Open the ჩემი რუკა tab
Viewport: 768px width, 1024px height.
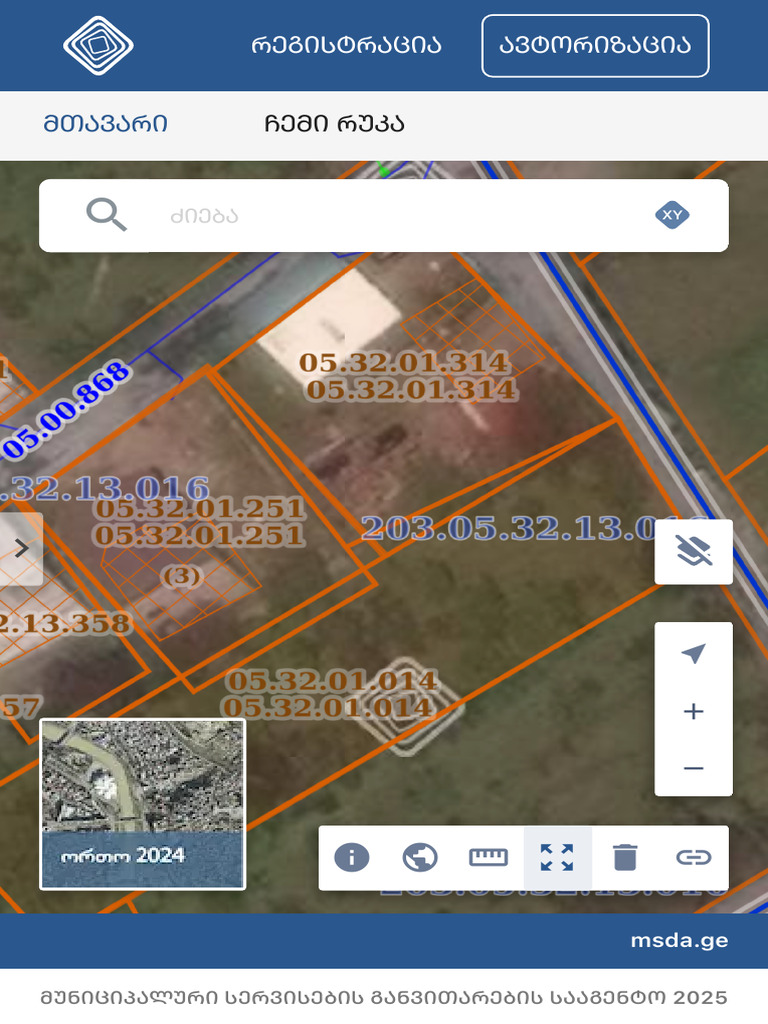(334, 123)
